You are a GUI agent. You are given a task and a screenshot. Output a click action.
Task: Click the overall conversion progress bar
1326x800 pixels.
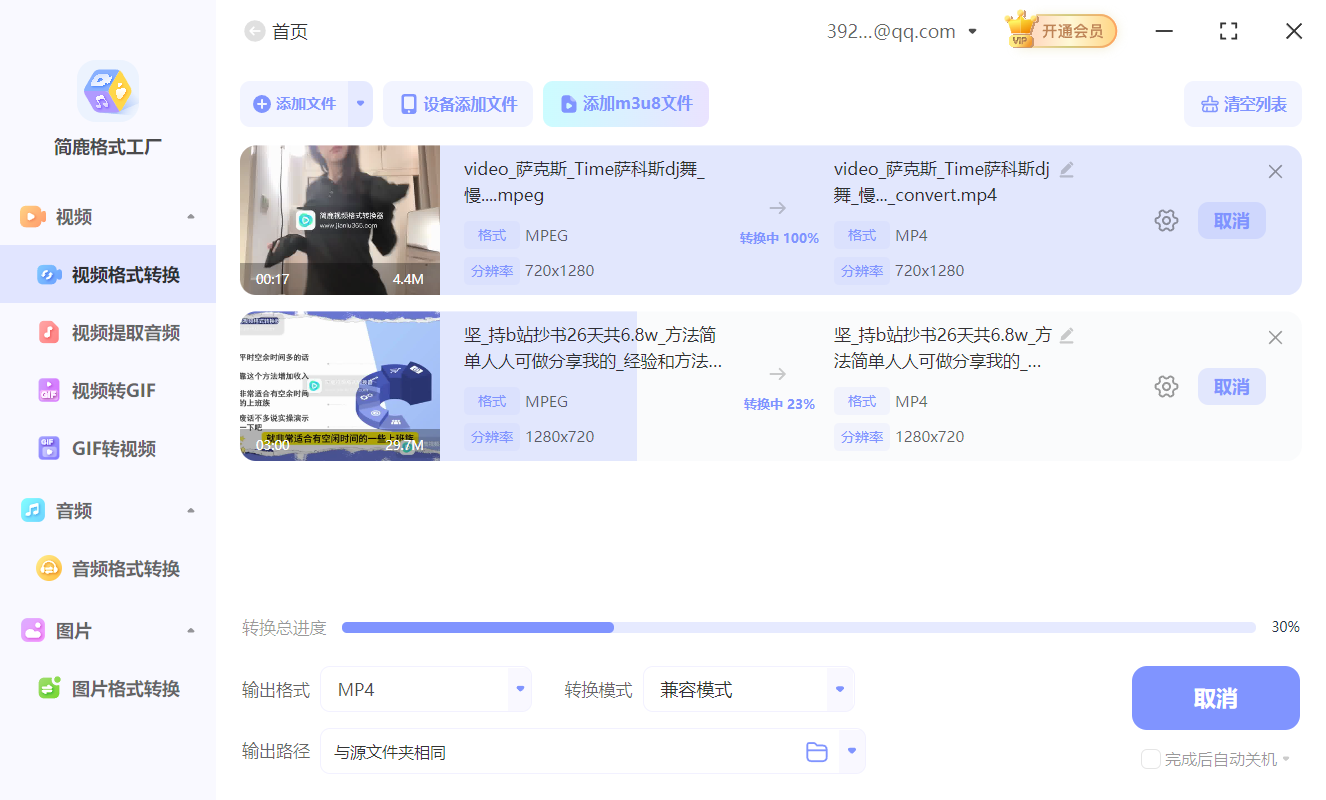click(798, 627)
